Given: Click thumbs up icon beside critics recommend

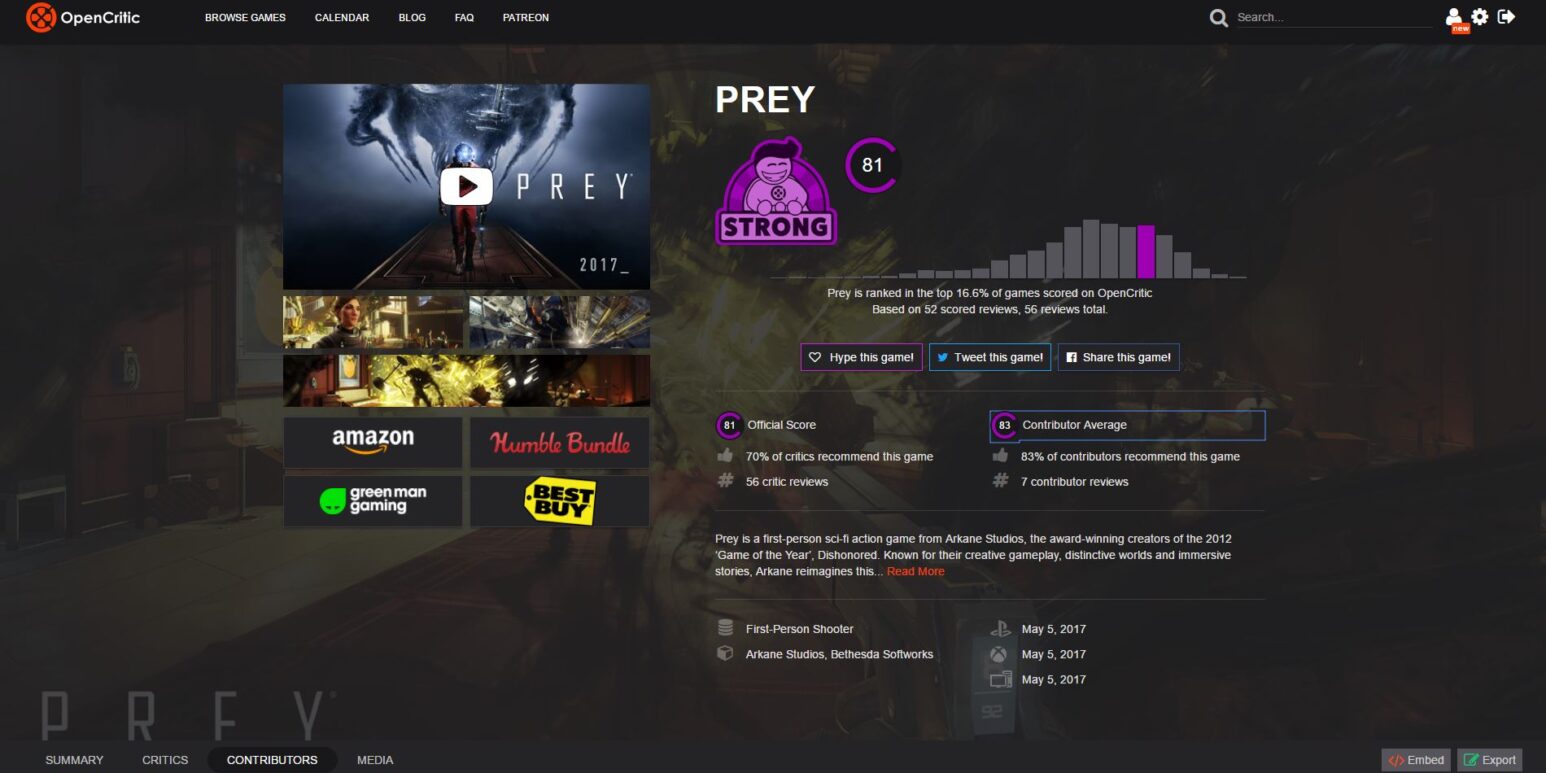Looking at the screenshot, I should [x=726, y=456].
